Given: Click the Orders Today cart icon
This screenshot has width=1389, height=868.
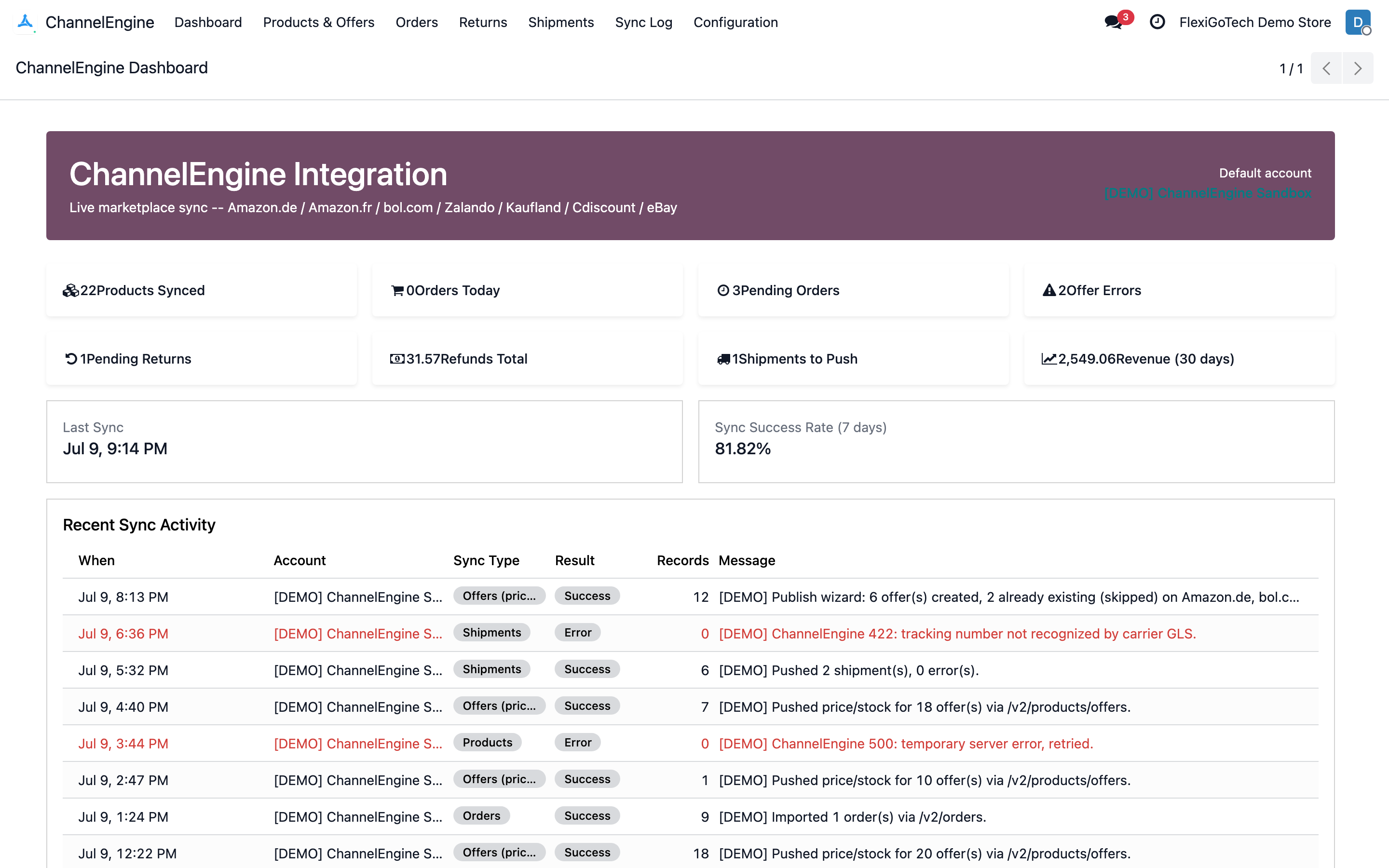Looking at the screenshot, I should pos(397,290).
